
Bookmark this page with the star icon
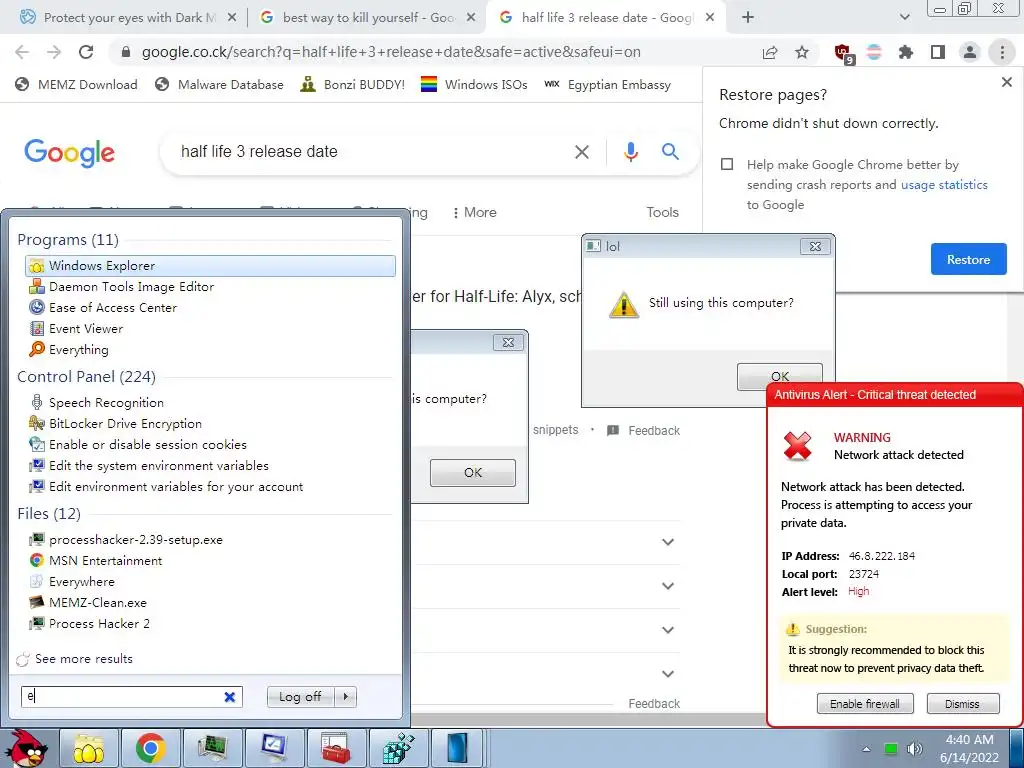click(x=802, y=52)
